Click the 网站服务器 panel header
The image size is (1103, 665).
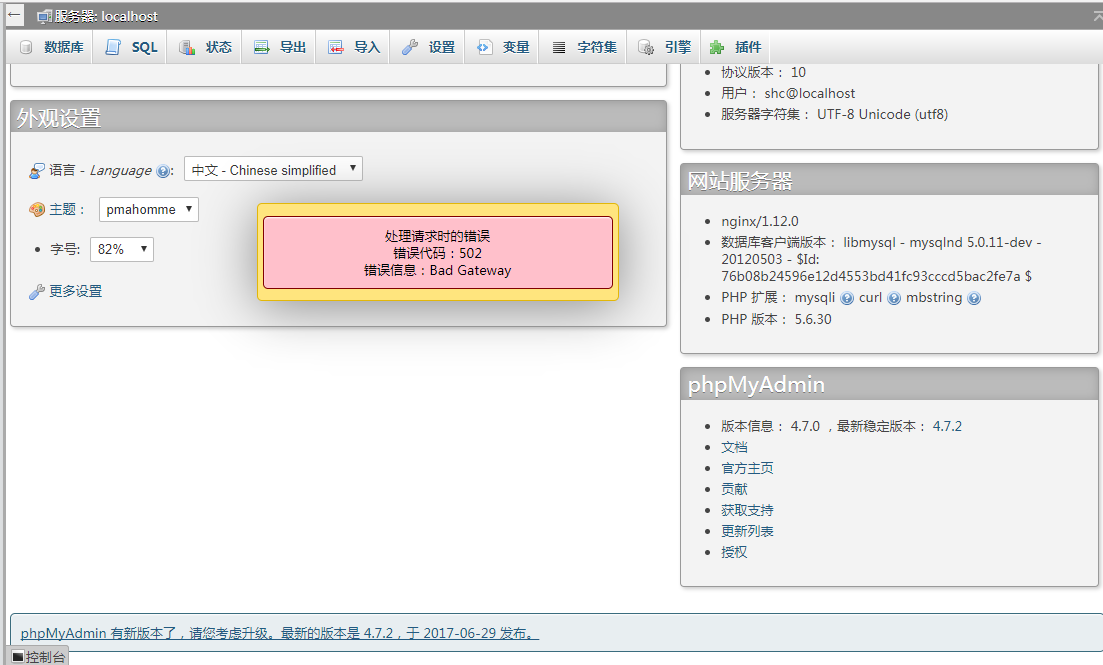[x=889, y=180]
